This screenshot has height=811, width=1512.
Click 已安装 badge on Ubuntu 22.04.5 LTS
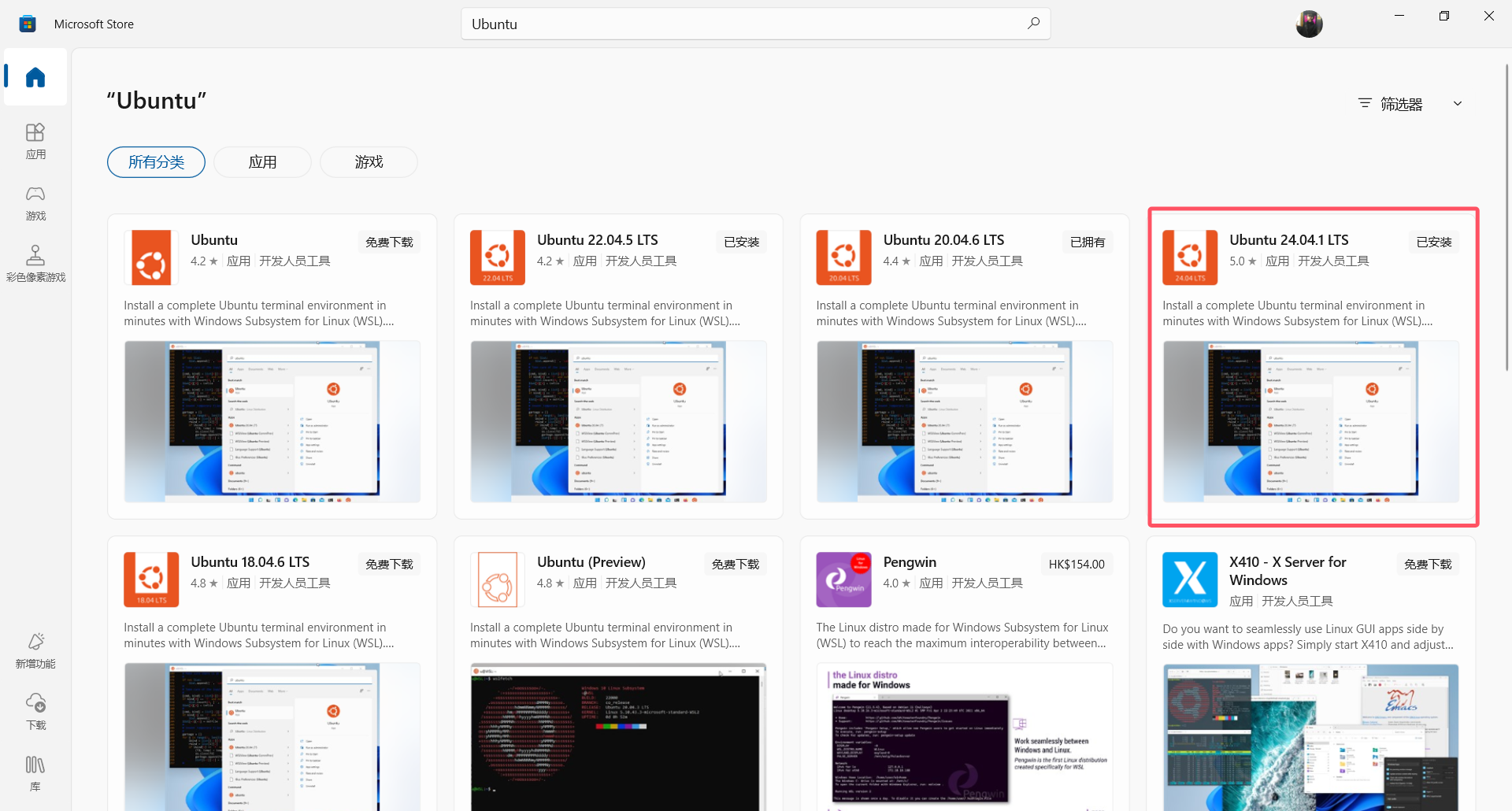(742, 242)
